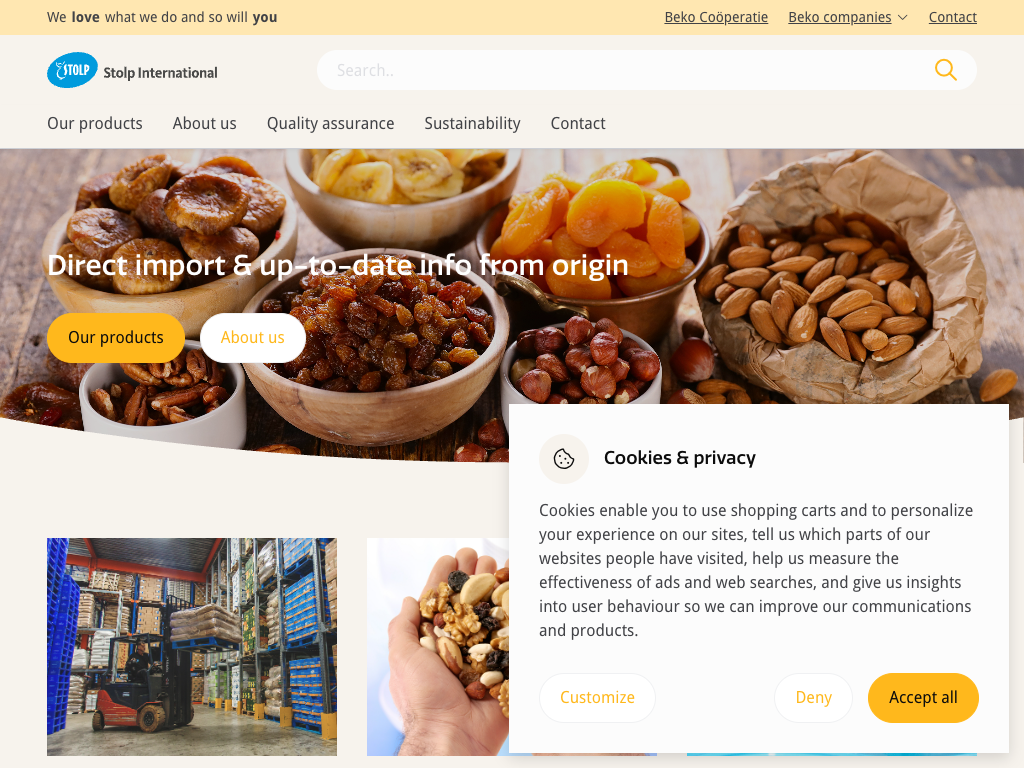The image size is (1024, 768).
Task: Click the Beko Coöperatie link
Action: coord(716,17)
